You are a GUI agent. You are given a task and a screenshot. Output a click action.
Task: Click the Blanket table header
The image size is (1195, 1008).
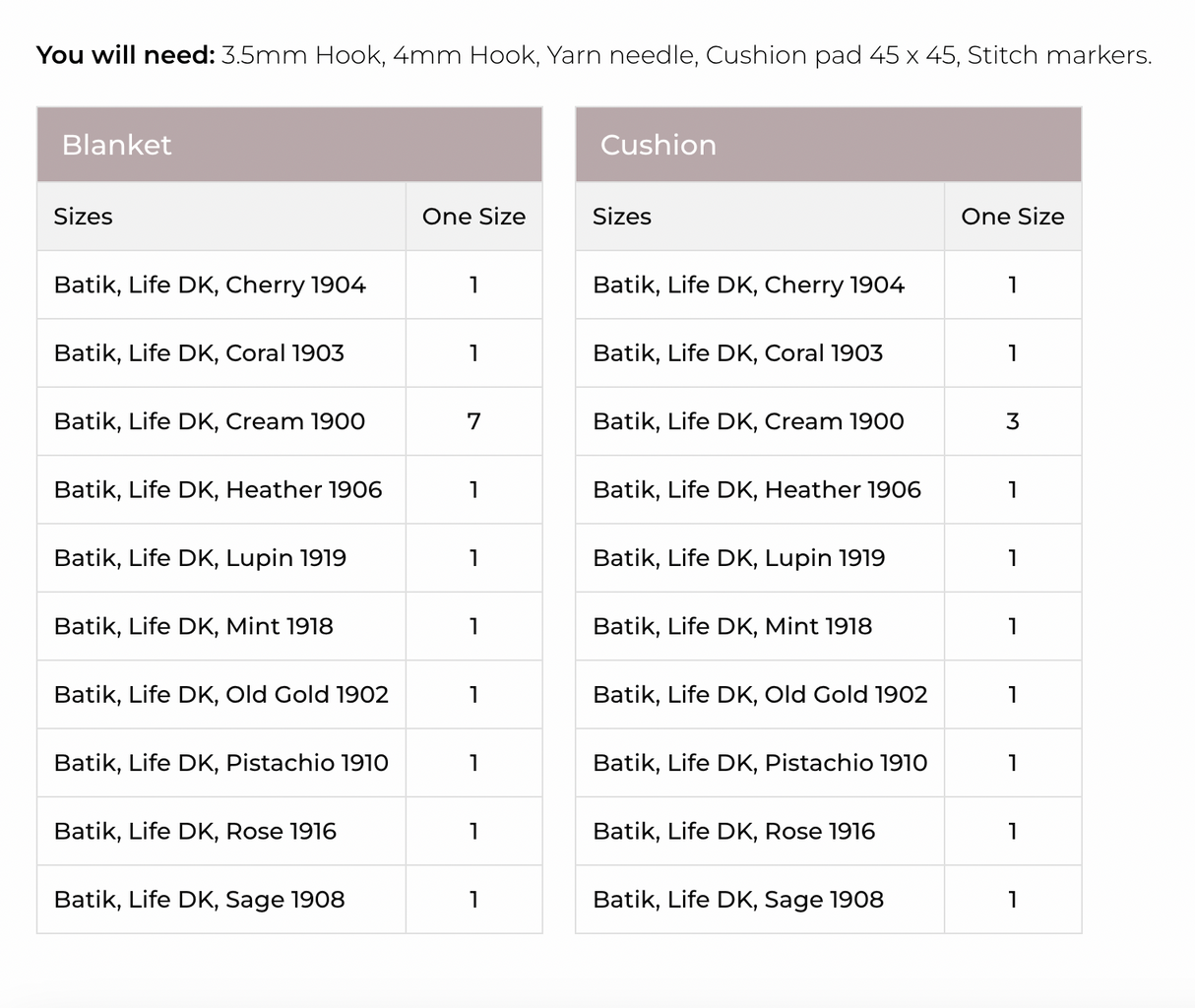pos(116,145)
